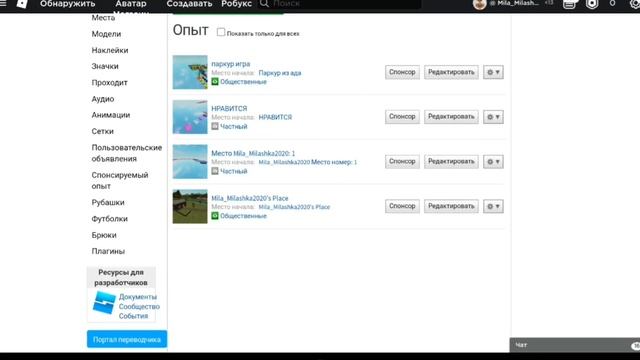This screenshot has height=360, width=640.
Task: Click Редактировать for Mila_Milashka2020's Place
Action: pyautogui.click(x=451, y=206)
